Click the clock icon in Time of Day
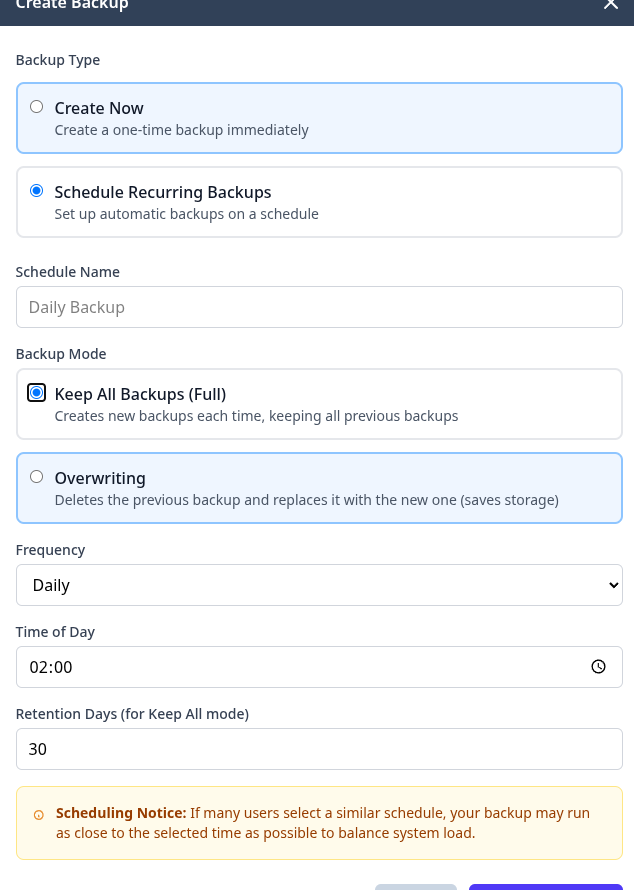 tap(598, 667)
